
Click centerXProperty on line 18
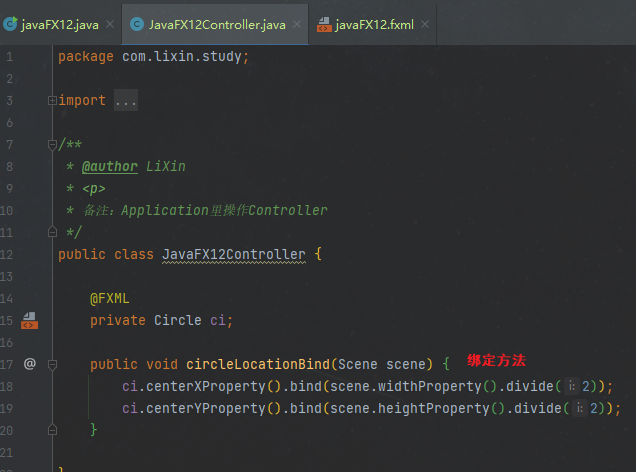click(206, 386)
